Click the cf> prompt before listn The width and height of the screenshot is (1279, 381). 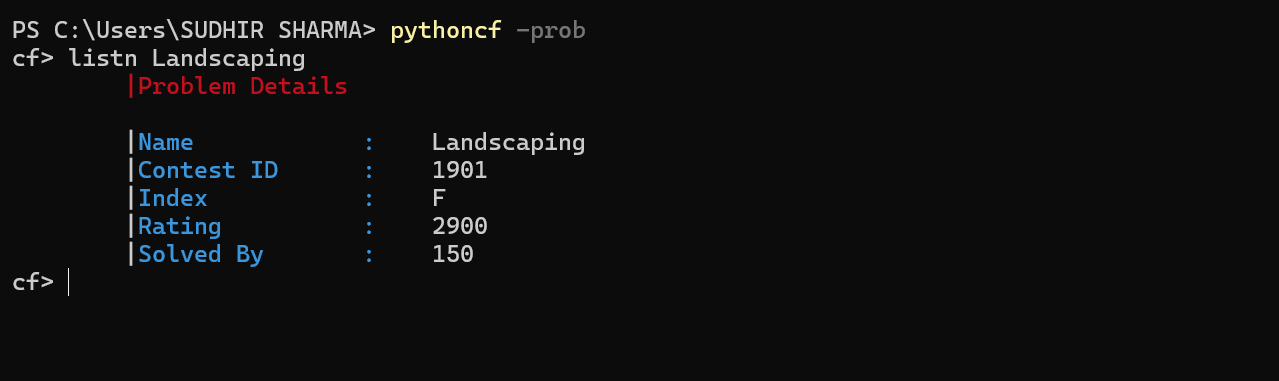[33, 58]
